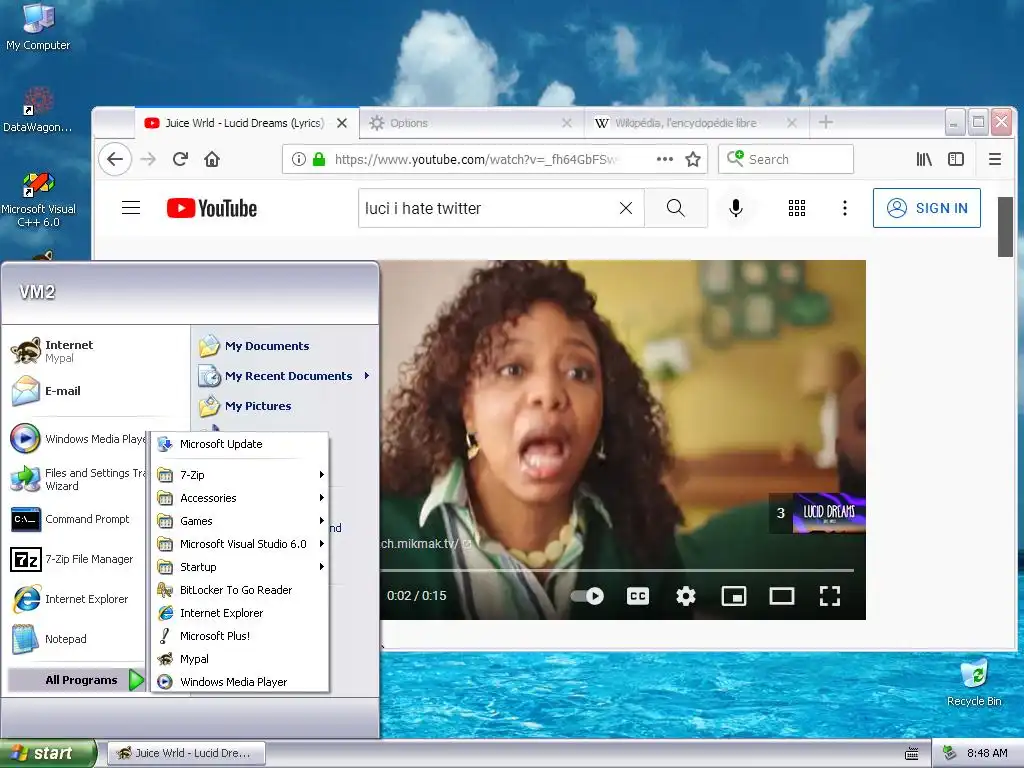Close the Options tab
The width and height of the screenshot is (1024, 768).
(566, 123)
